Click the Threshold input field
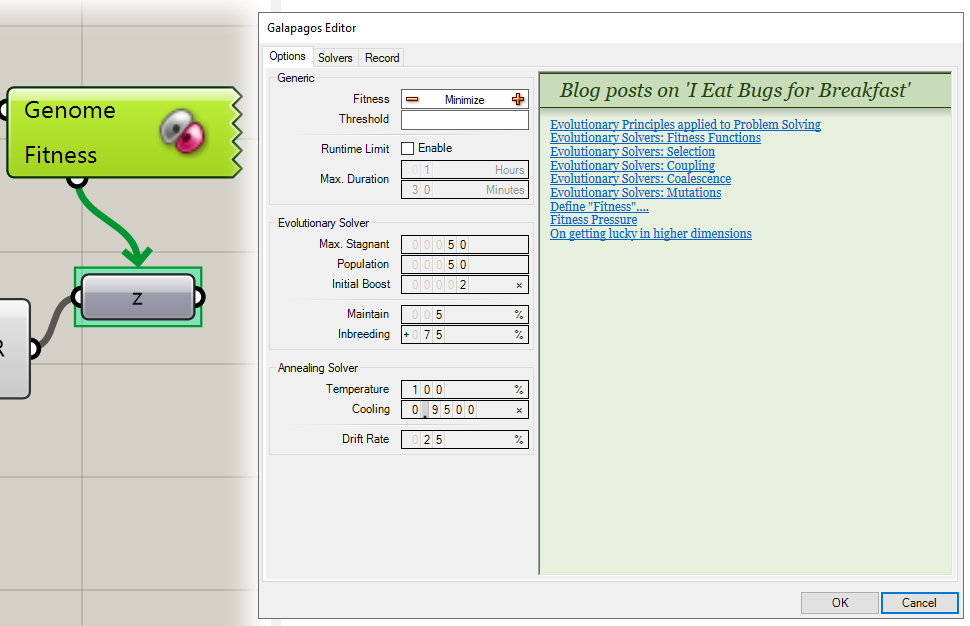The height and width of the screenshot is (626, 970). tap(464, 120)
